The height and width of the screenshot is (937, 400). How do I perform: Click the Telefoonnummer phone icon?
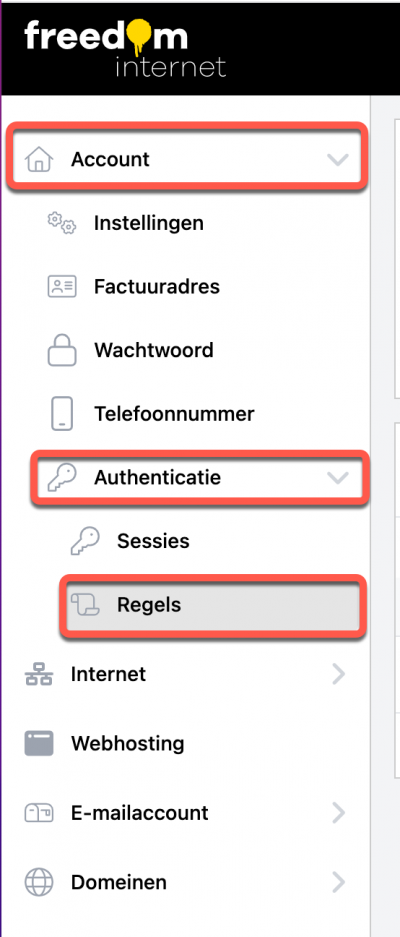pyautogui.click(x=62, y=414)
